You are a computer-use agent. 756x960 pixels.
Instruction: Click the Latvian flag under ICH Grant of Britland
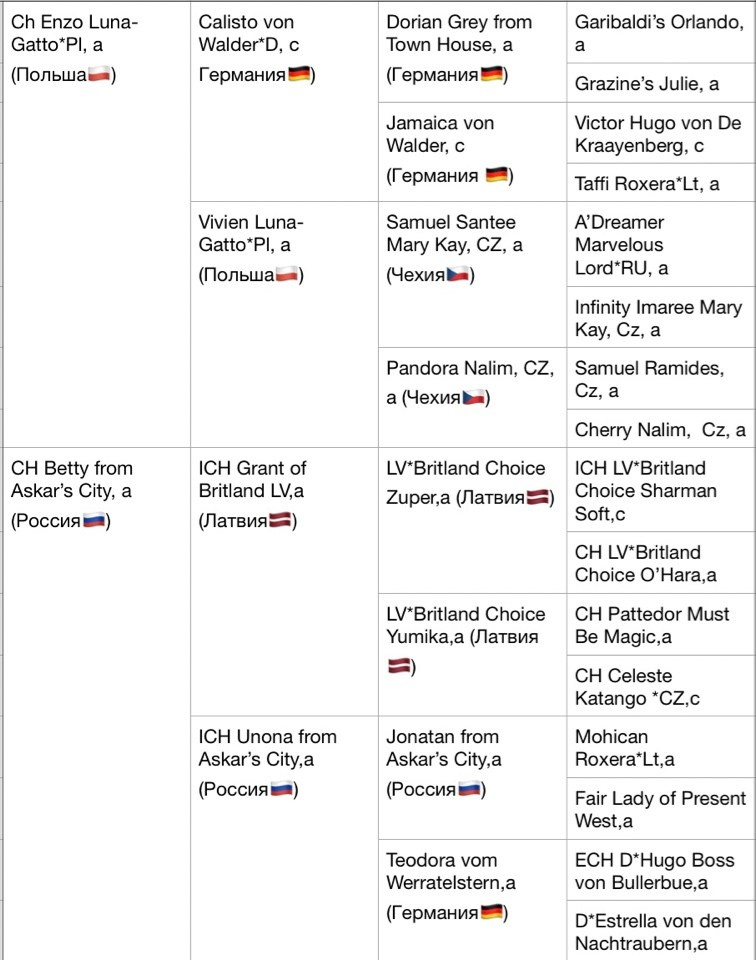point(282,522)
